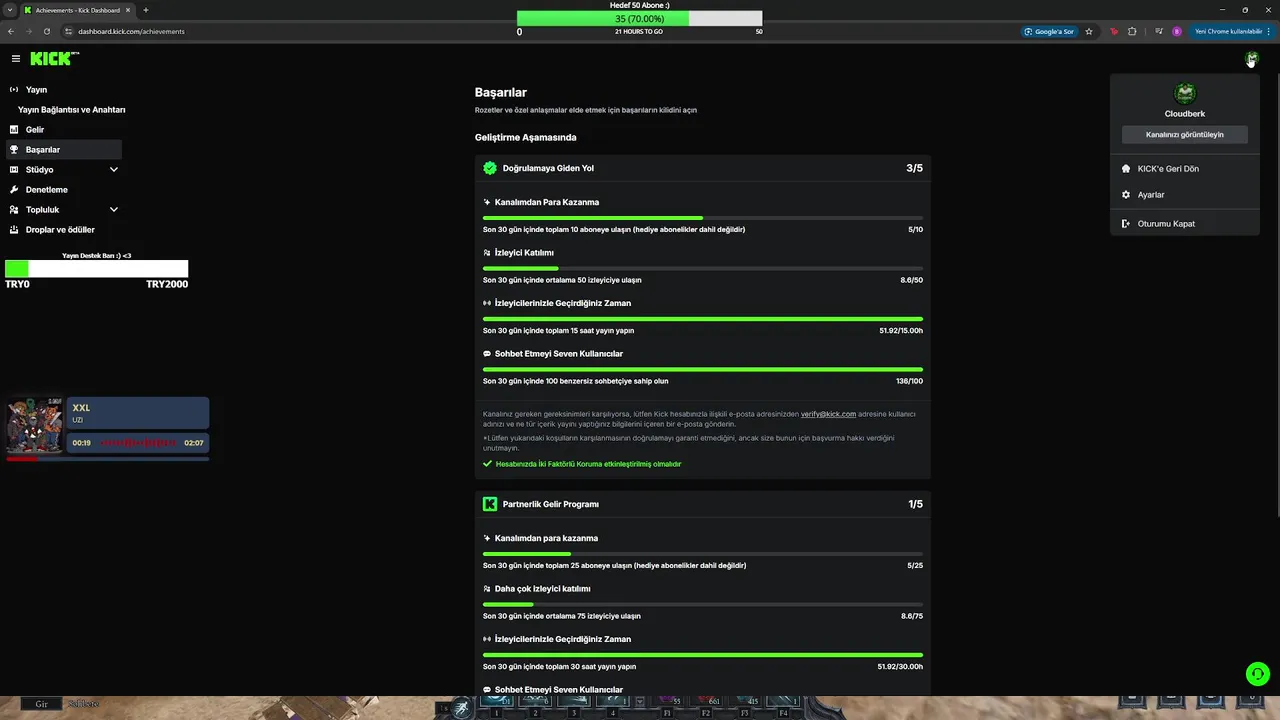Click the 51.92/30.00h value
This screenshot has width=1280, height=720.
[900, 667]
